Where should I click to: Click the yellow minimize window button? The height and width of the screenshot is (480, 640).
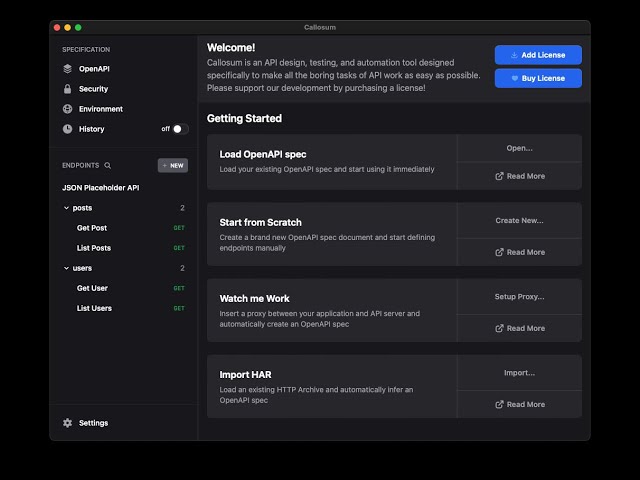coord(68,27)
